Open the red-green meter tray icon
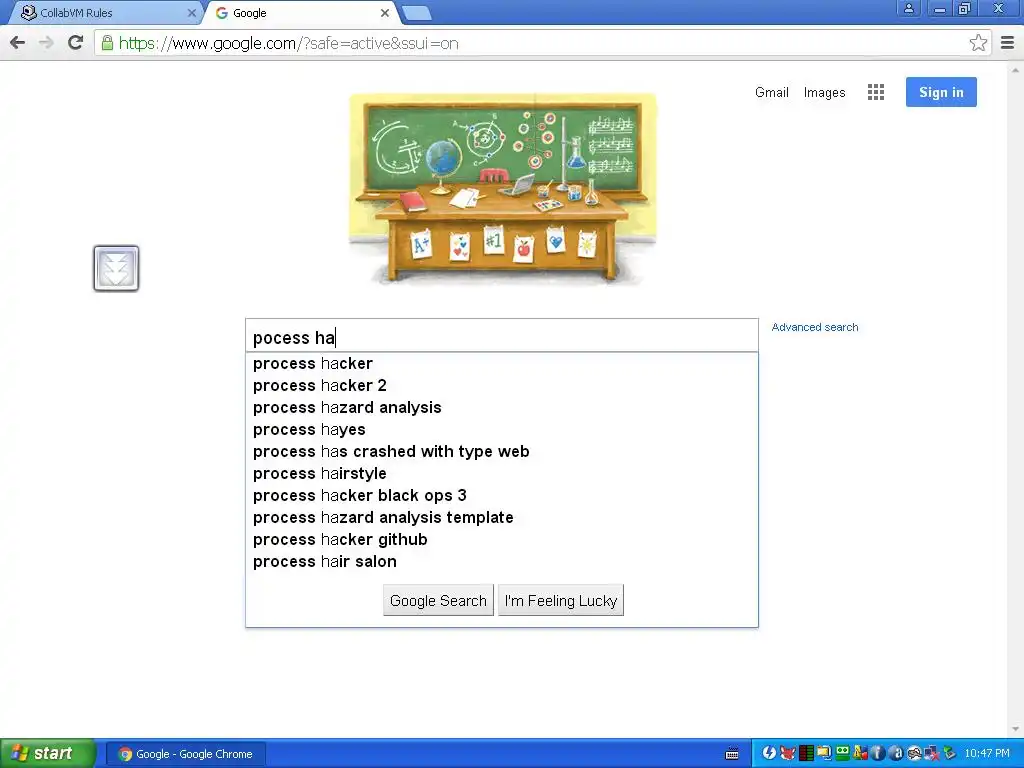 806,753
